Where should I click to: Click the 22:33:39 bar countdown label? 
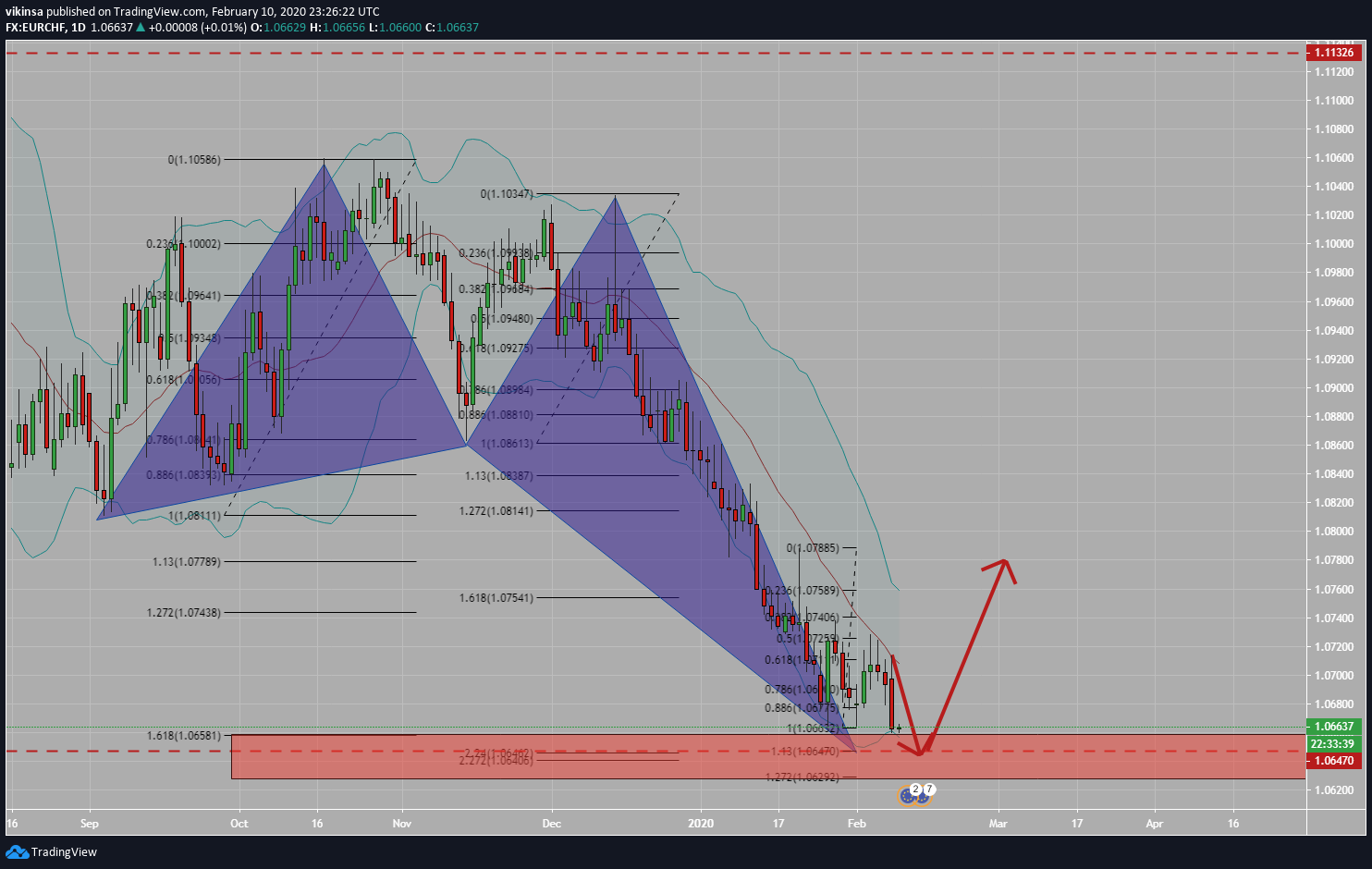pos(1333,743)
